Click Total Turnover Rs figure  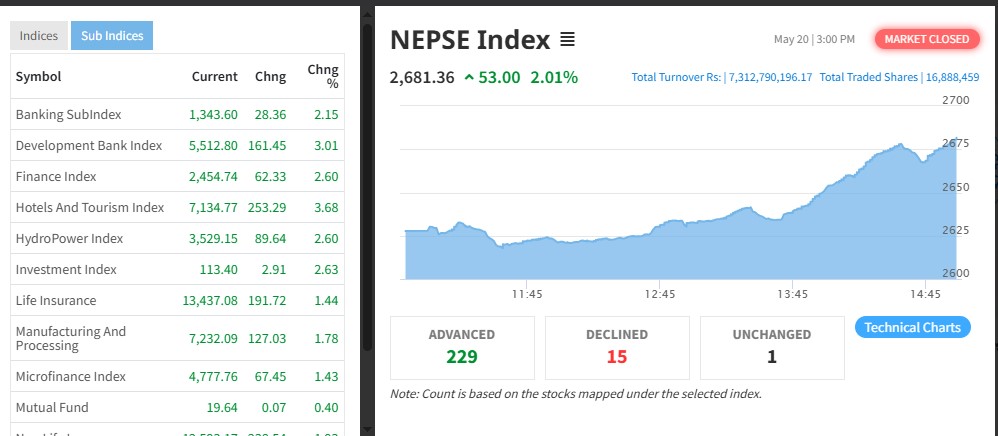click(721, 77)
